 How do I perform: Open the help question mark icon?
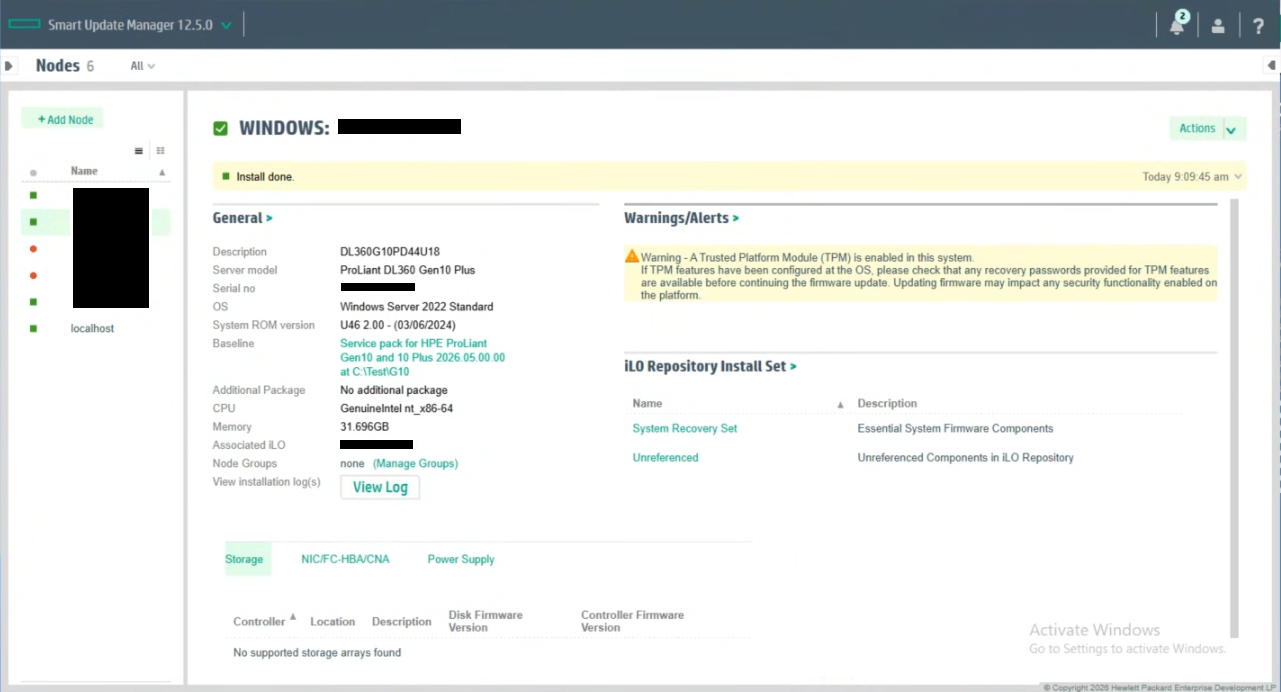tap(1259, 26)
